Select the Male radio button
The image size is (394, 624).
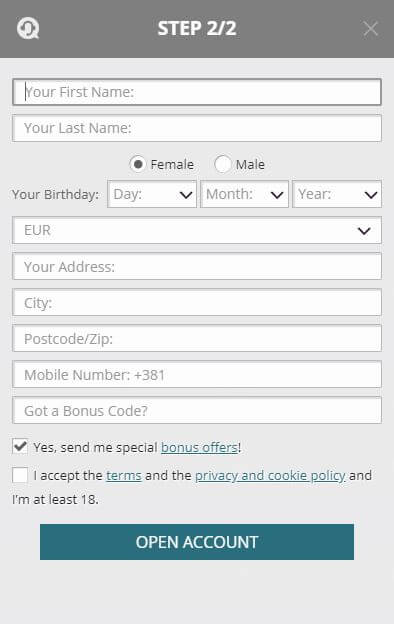[x=222, y=164]
